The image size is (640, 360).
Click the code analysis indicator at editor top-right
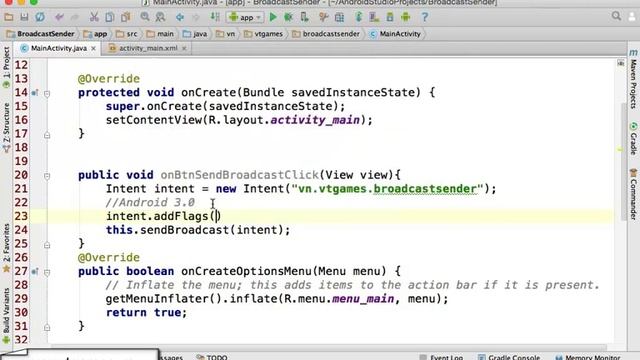click(620, 63)
